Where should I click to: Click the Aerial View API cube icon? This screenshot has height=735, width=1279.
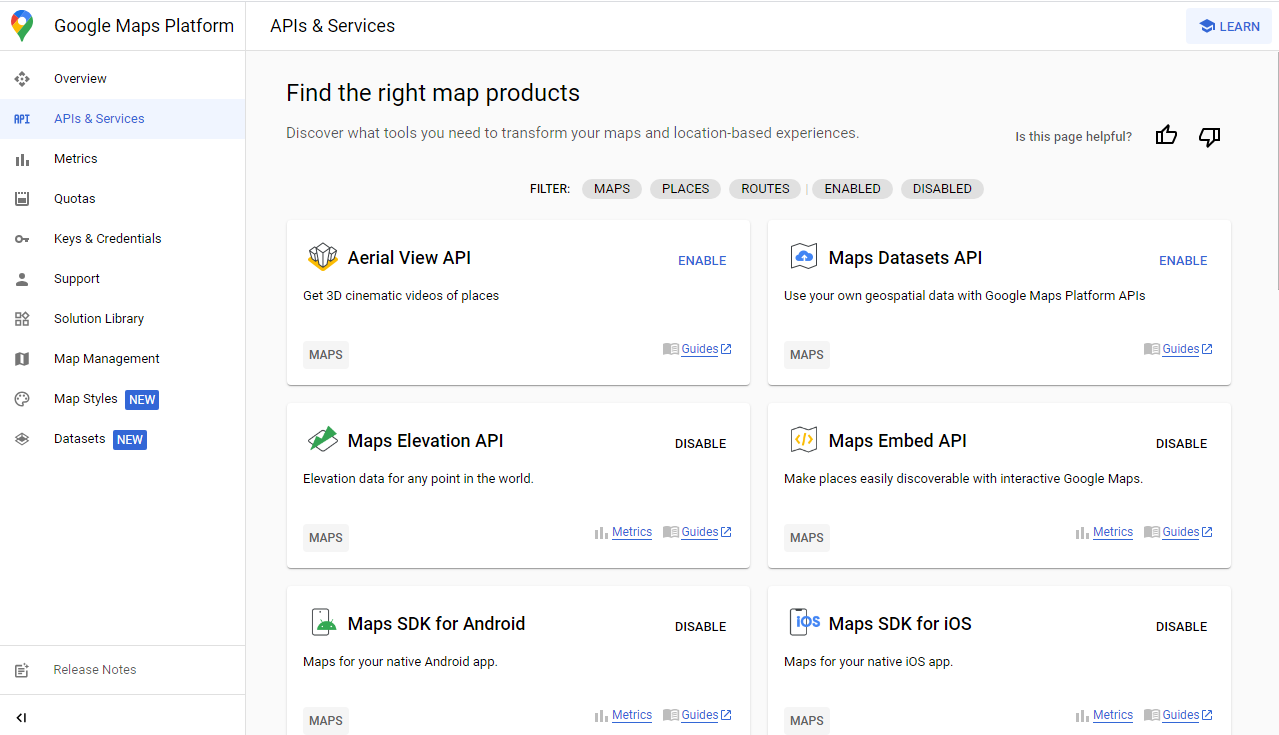pos(323,257)
